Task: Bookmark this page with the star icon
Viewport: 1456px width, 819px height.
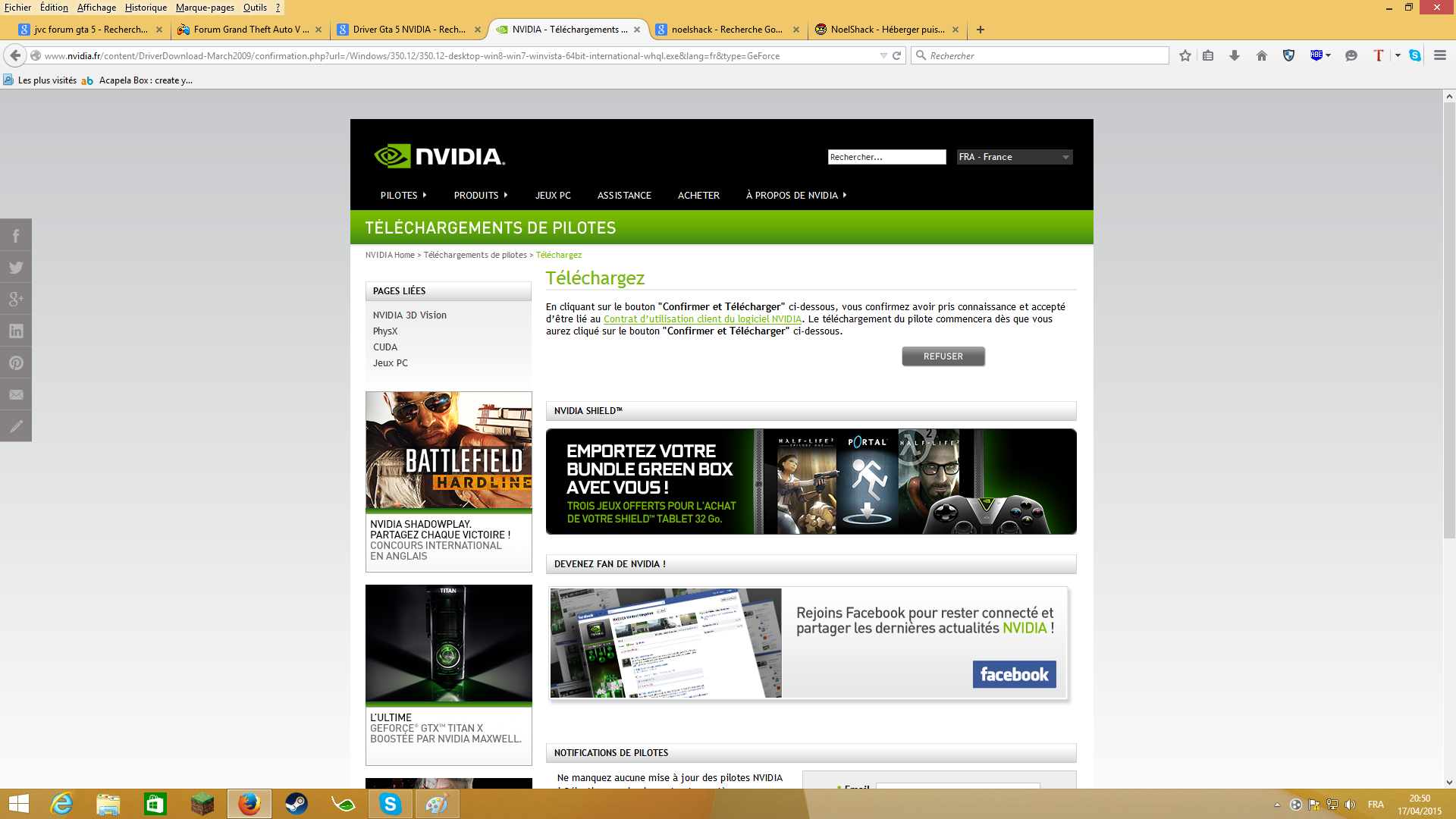Action: tap(1185, 55)
